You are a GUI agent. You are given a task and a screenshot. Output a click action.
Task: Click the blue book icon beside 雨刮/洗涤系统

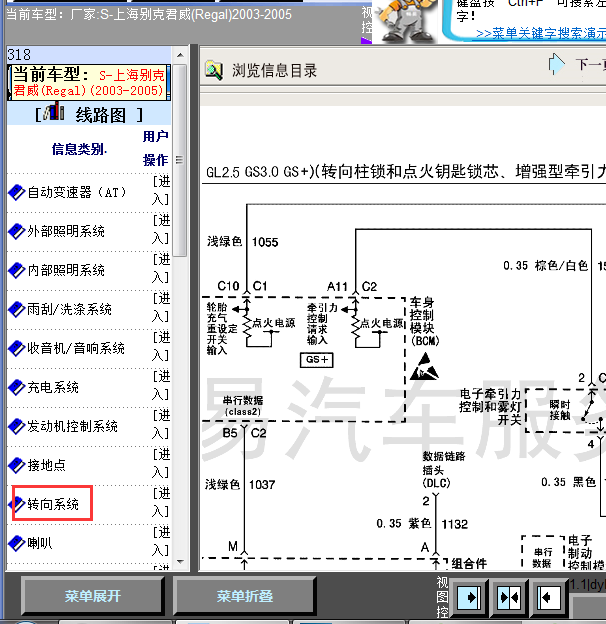[17, 310]
